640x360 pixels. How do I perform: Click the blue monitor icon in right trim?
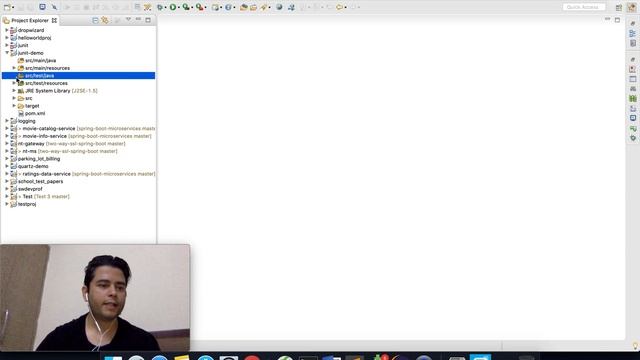pyautogui.click(x=633, y=118)
